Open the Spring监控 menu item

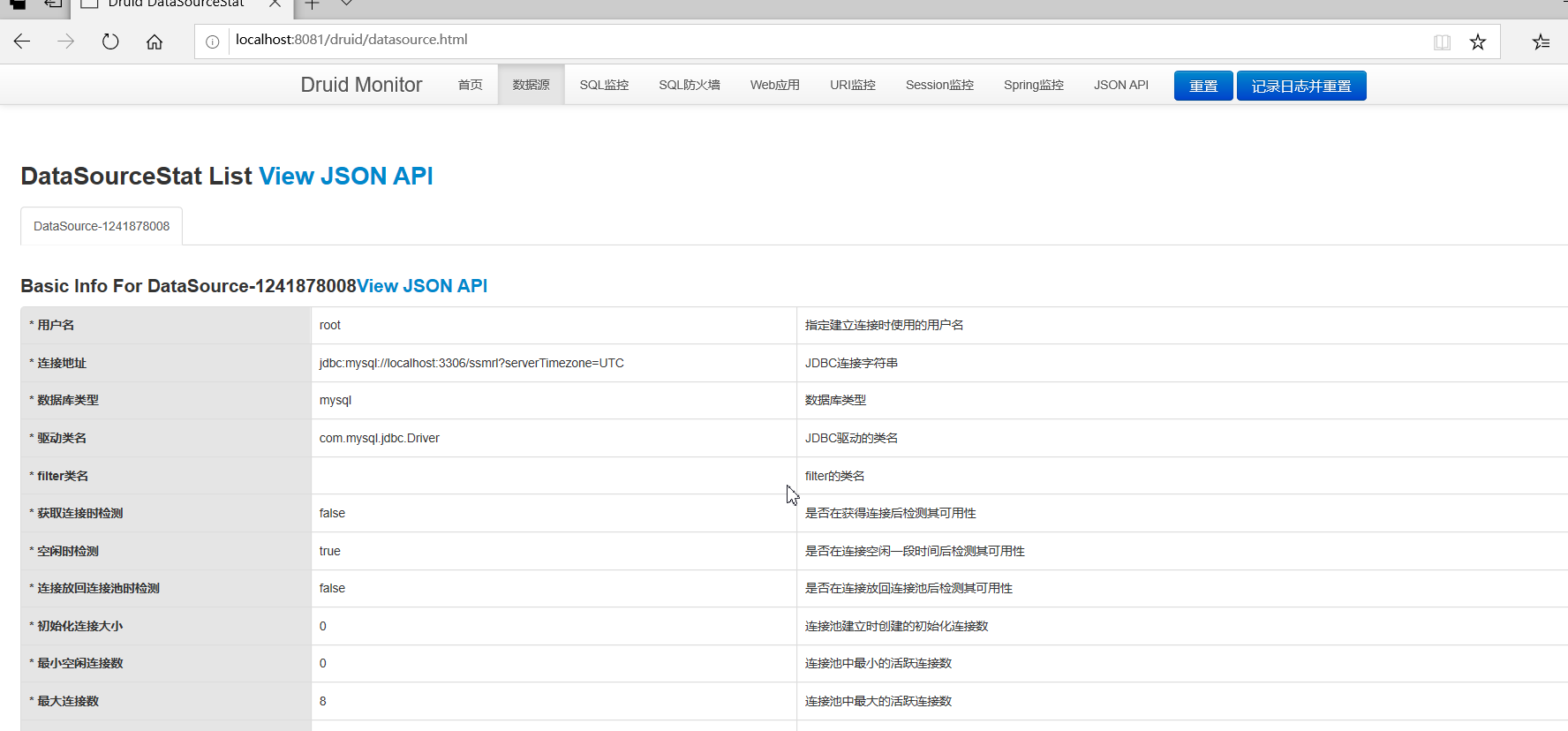1034,85
